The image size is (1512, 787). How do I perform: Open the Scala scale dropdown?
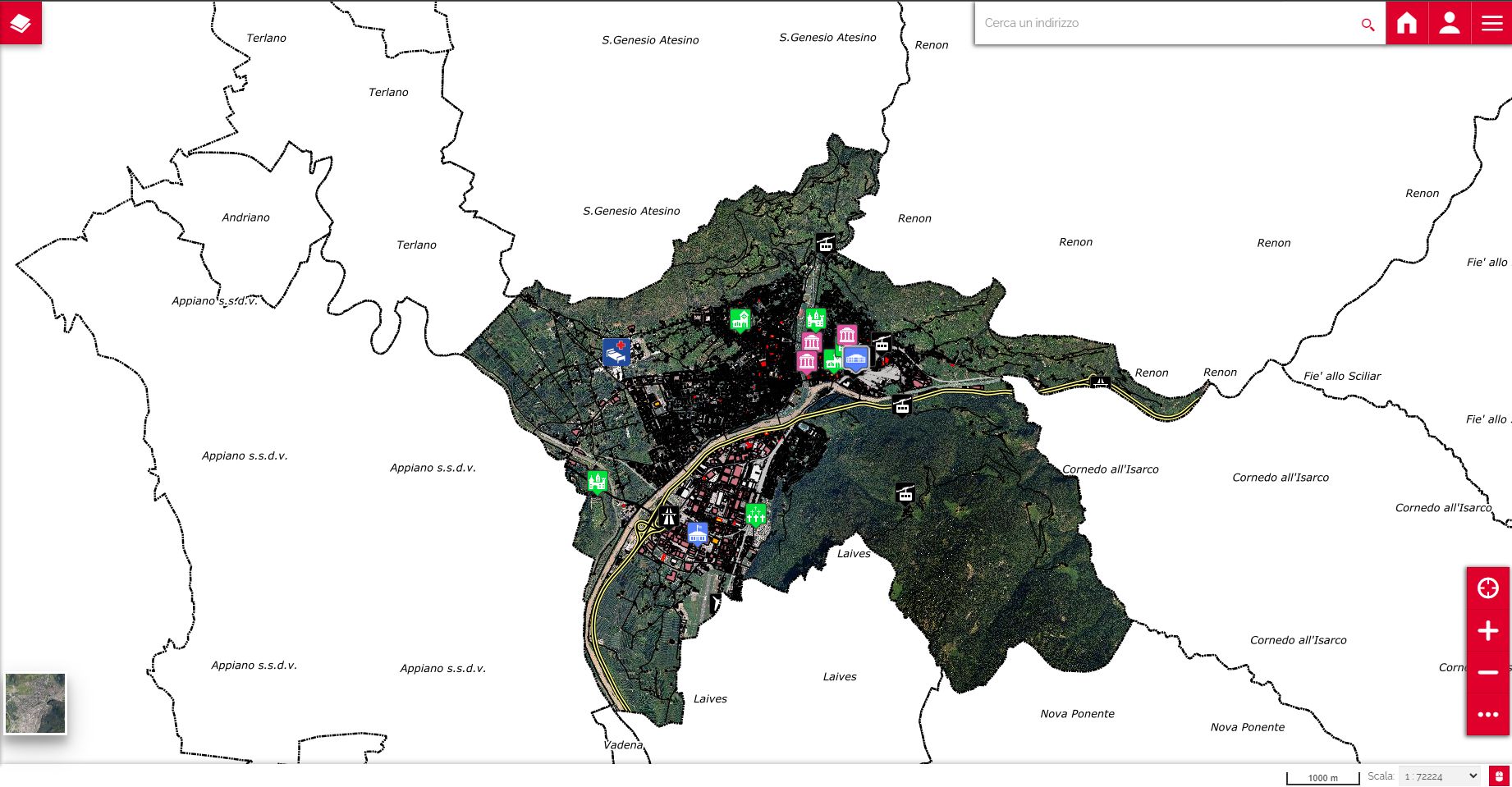tap(1441, 776)
